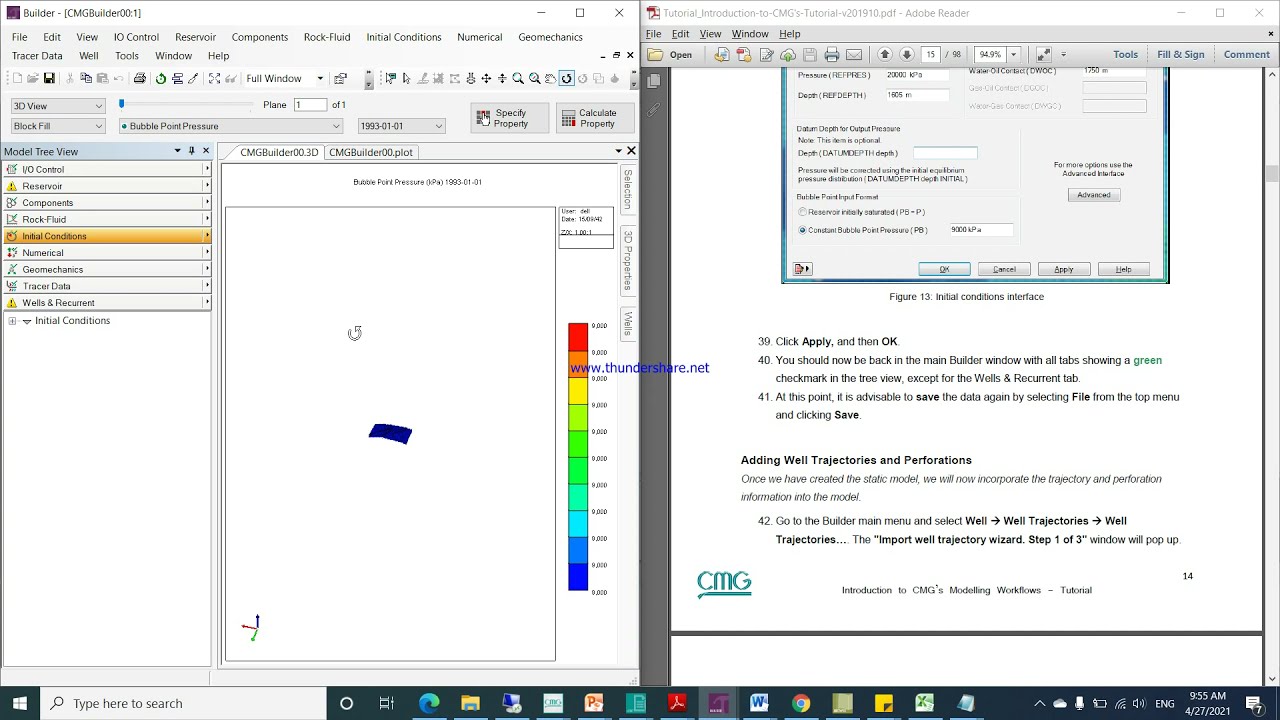This screenshot has width=1280, height=720.
Task: Click the dark blue swatch on the legend
Action: 578,577
